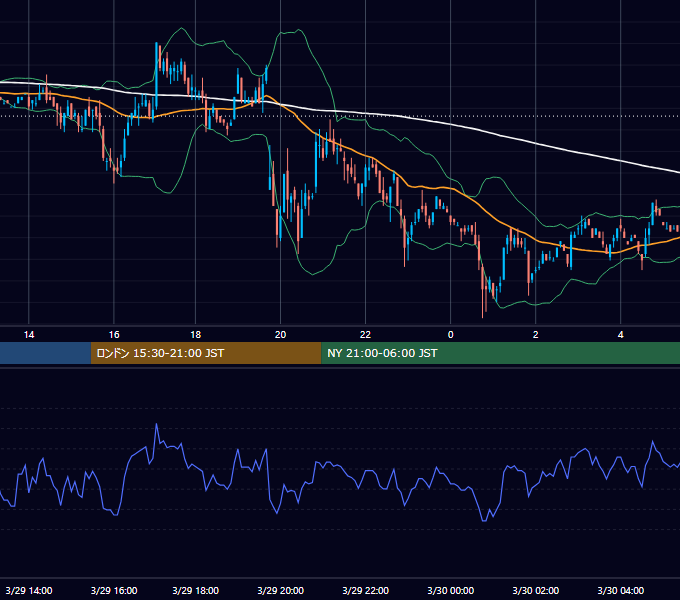This screenshot has width=680, height=600.
Task: Click the 3/29 22:00 time label
Action: coord(366,590)
